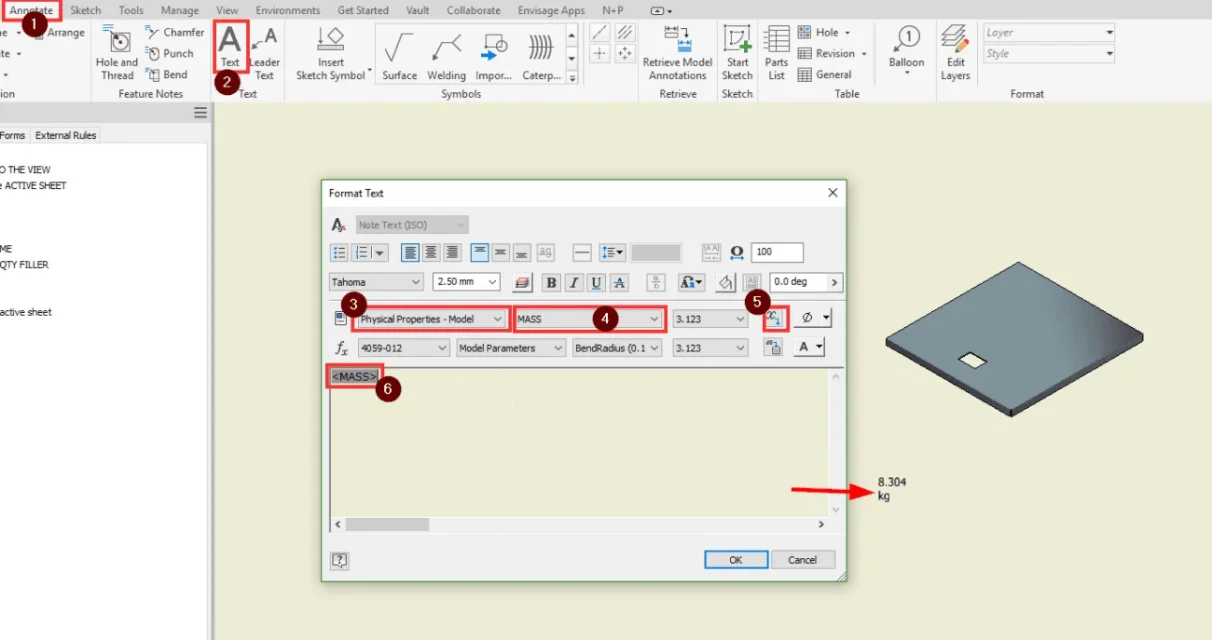
Task: Toggle top vertical justification
Action: 480,253
